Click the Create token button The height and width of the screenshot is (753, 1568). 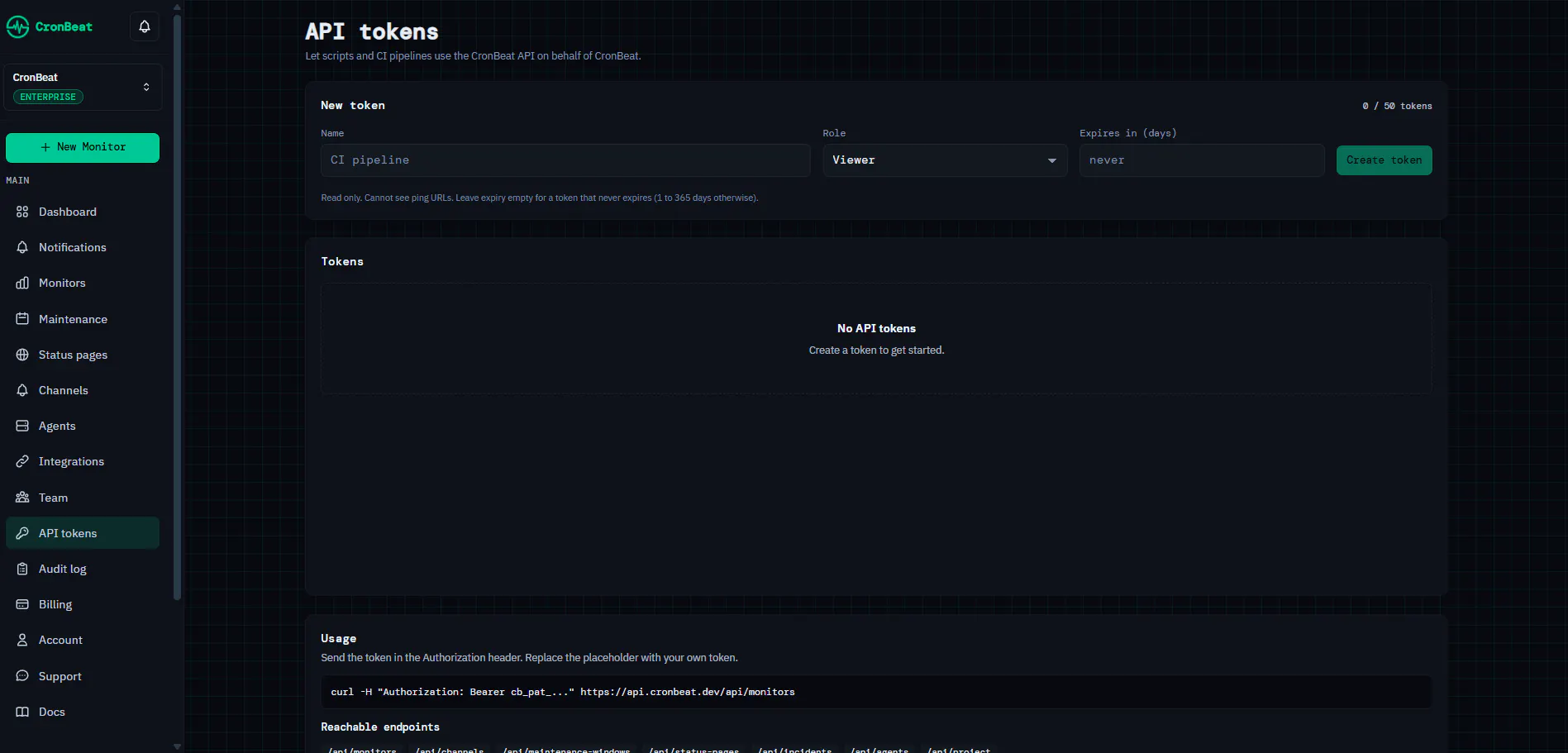pos(1384,160)
